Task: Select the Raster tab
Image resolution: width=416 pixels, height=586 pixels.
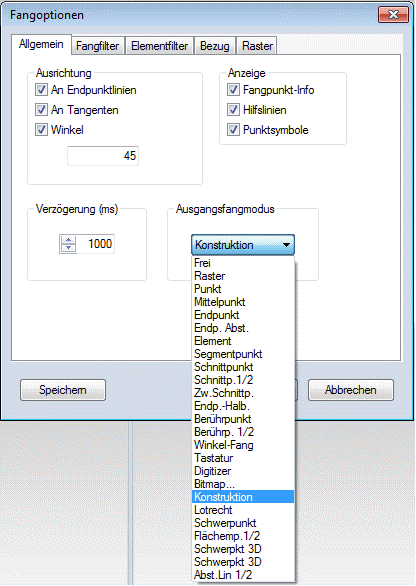Action: tap(257, 46)
